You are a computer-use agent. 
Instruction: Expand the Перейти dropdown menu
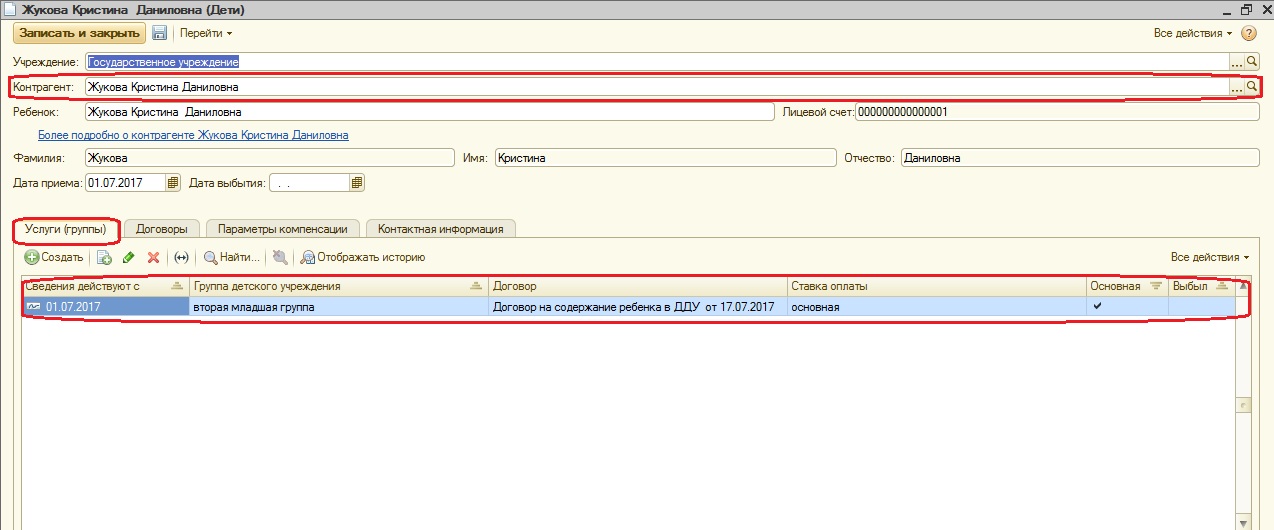click(205, 33)
